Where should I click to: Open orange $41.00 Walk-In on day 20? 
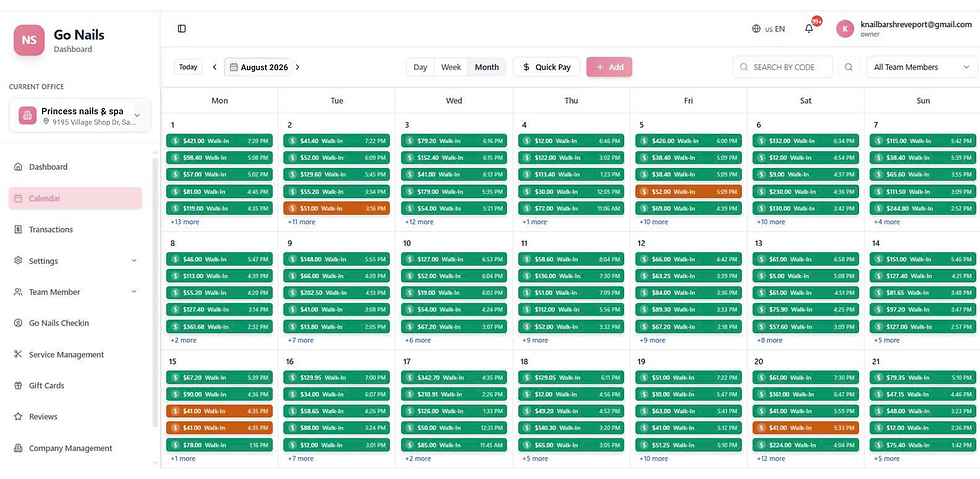(x=806, y=428)
